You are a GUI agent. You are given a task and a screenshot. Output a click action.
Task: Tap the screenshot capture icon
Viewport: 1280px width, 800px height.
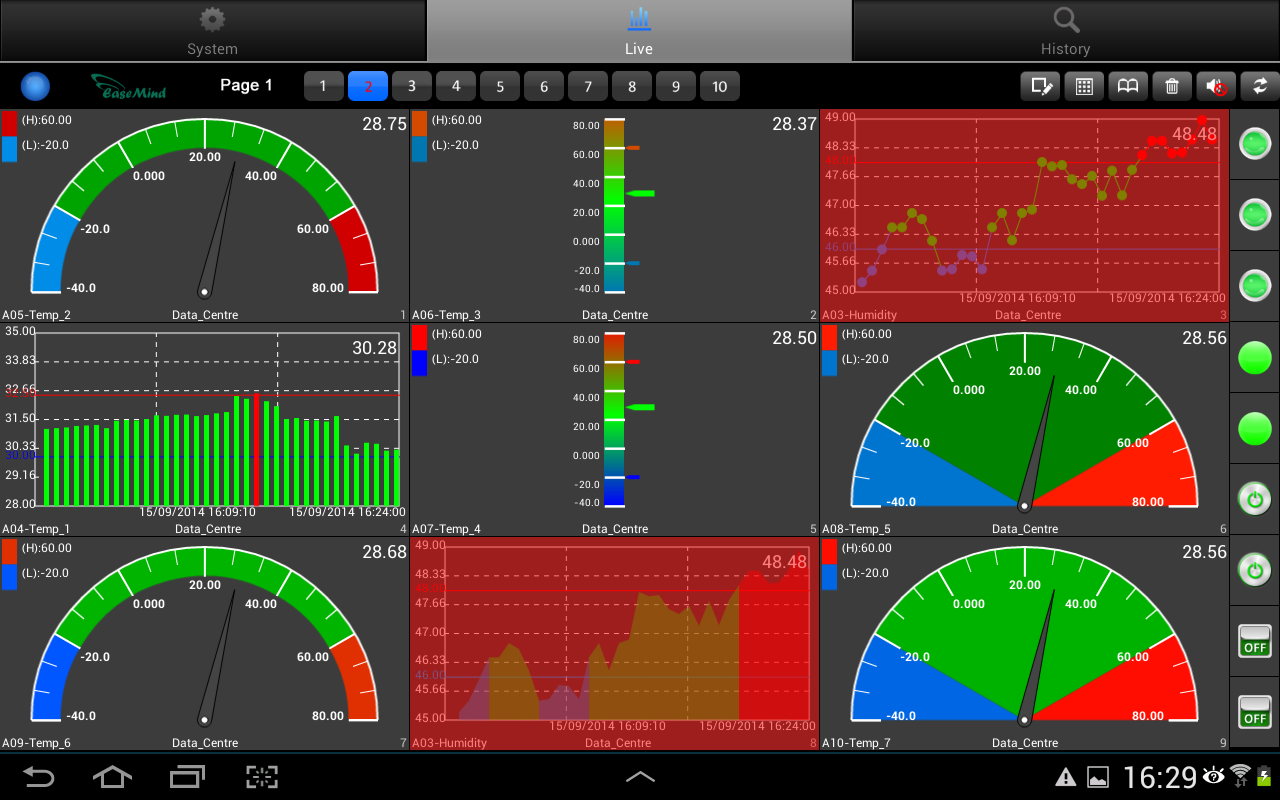point(262,776)
